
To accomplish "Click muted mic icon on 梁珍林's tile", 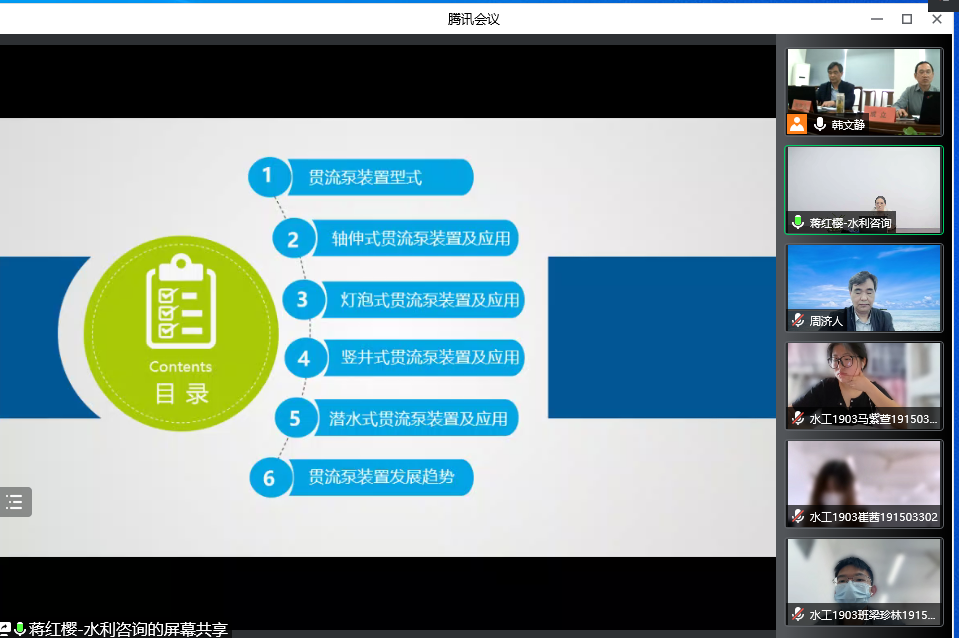I will pos(798,614).
